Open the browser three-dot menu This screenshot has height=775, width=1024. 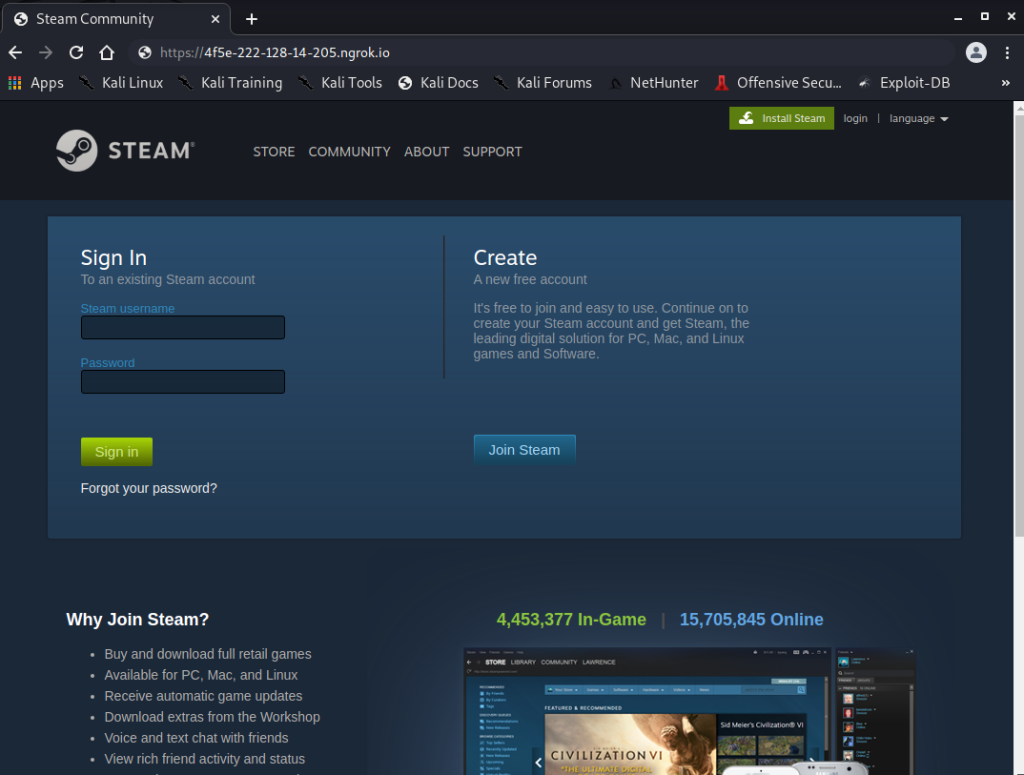(x=1007, y=53)
